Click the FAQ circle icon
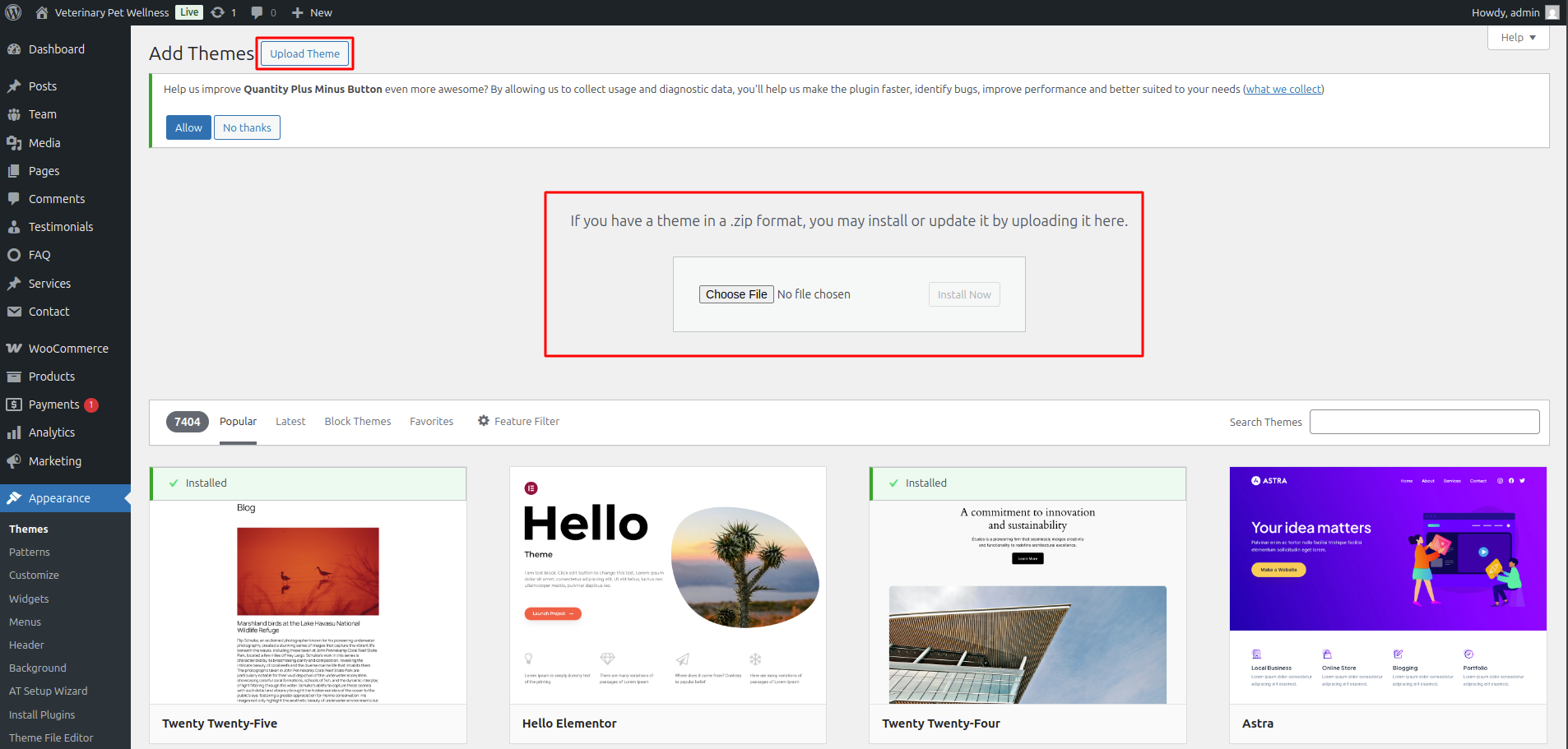This screenshot has width=1568, height=749. [14, 255]
